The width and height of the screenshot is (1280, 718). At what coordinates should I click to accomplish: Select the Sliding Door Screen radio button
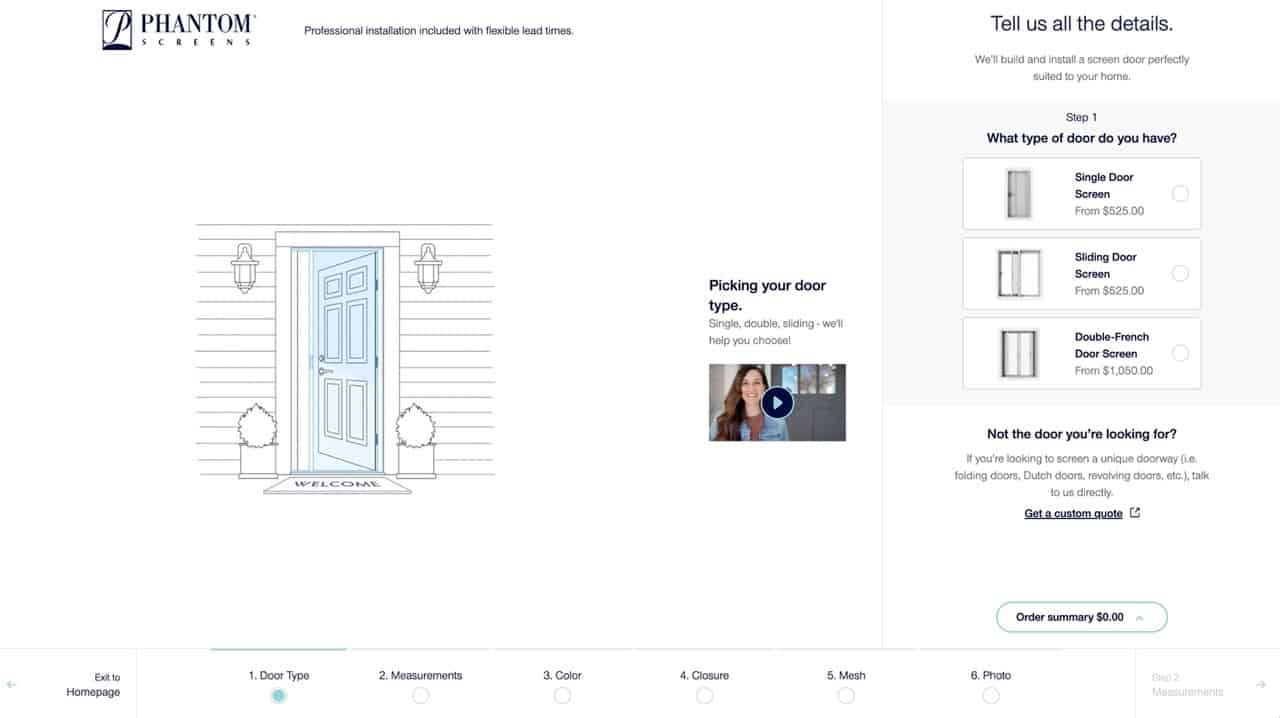pyautogui.click(x=1180, y=273)
